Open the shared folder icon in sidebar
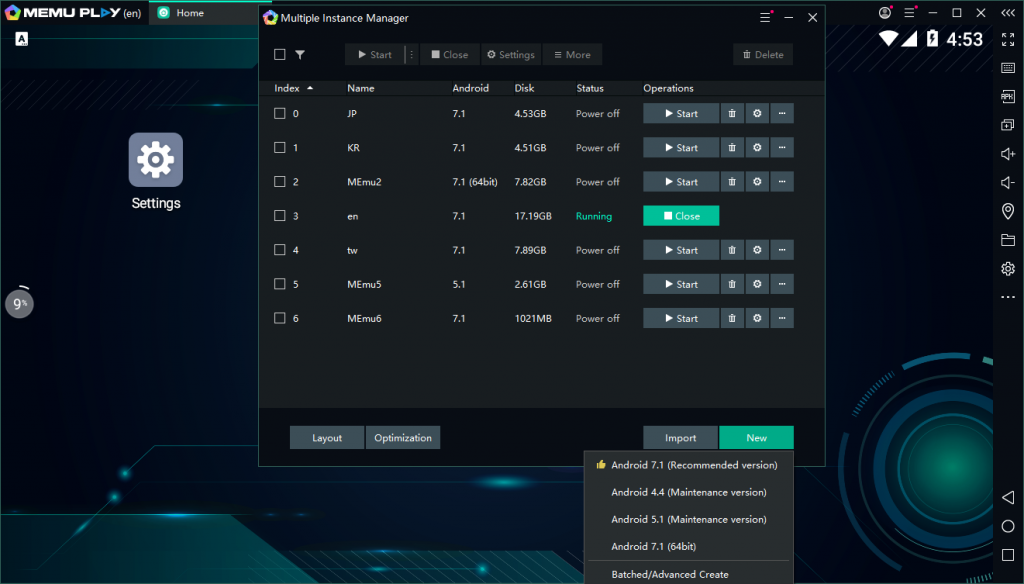The height and width of the screenshot is (584, 1024). click(1008, 240)
